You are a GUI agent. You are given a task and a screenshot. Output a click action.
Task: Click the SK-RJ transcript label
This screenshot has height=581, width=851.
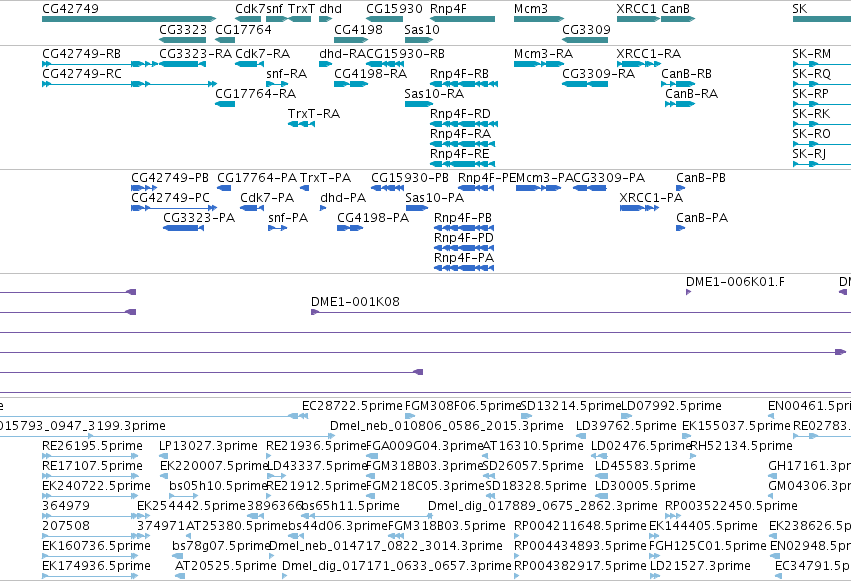point(809,154)
